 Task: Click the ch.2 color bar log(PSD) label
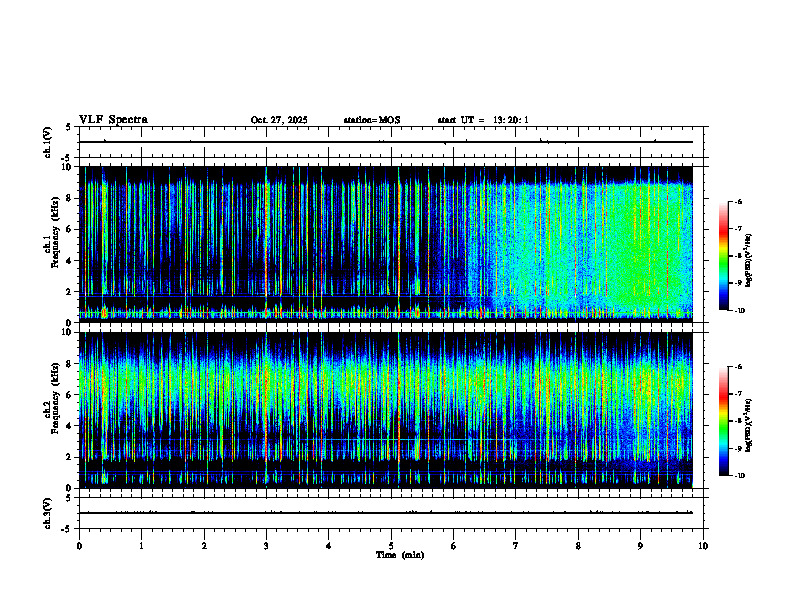(749, 425)
